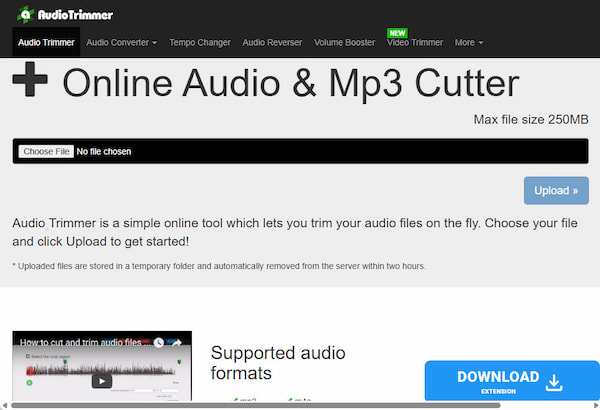This screenshot has height=410, width=600.
Task: Click the 'Online Audio & Mp3 Cutter' heading
Action: [291, 83]
